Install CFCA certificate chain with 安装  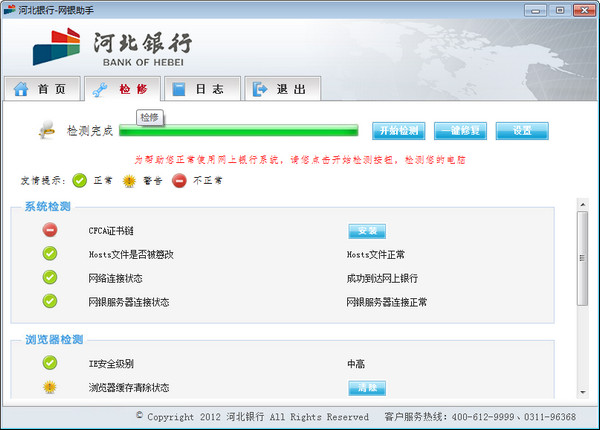pos(367,231)
